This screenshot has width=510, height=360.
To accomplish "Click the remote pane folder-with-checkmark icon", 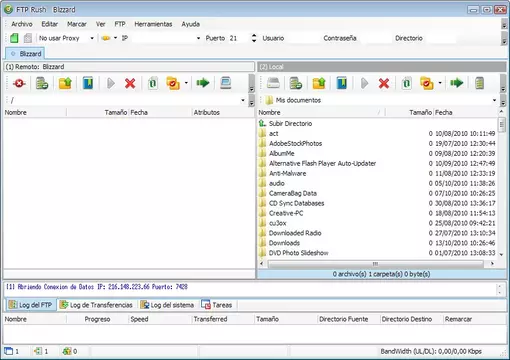I will (173, 83).
